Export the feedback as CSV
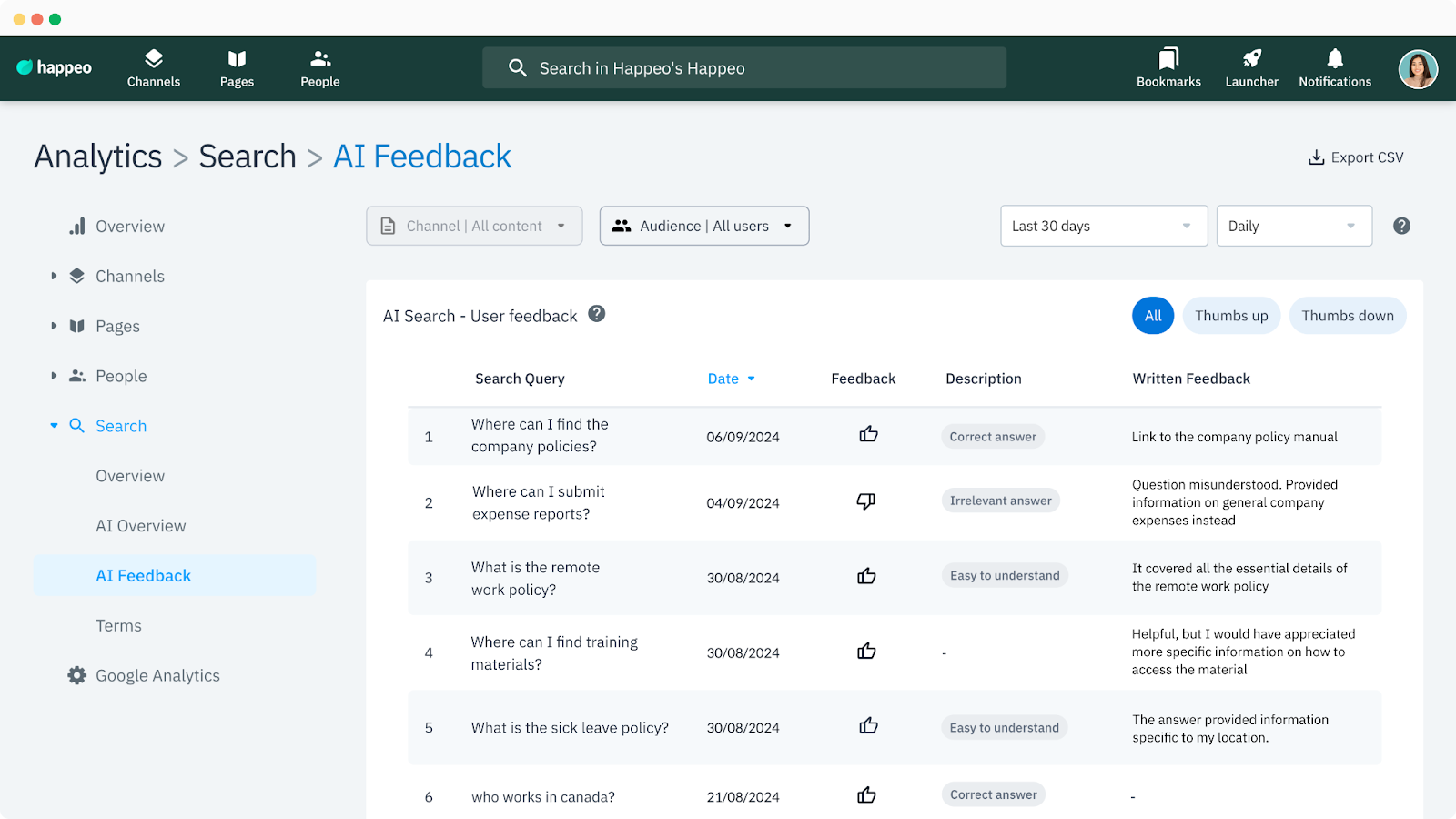Viewport: 1456px width, 819px height. tap(1356, 157)
